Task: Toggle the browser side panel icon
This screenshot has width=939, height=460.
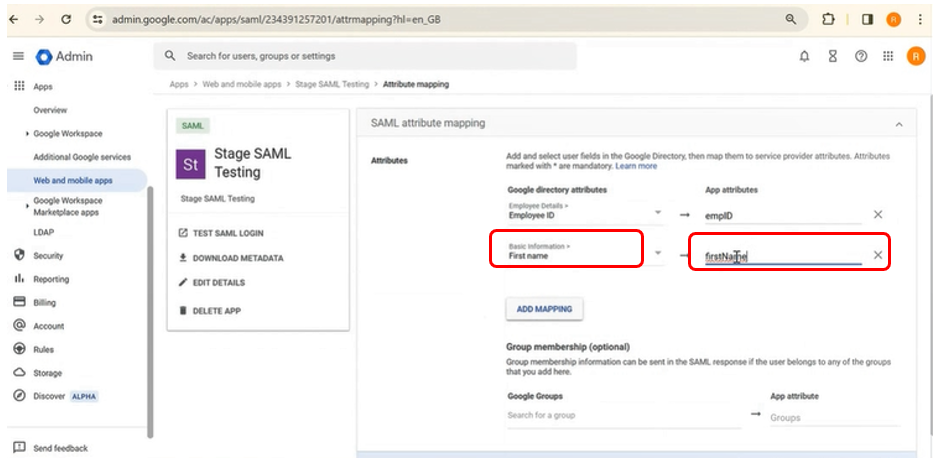Action: 867,19
